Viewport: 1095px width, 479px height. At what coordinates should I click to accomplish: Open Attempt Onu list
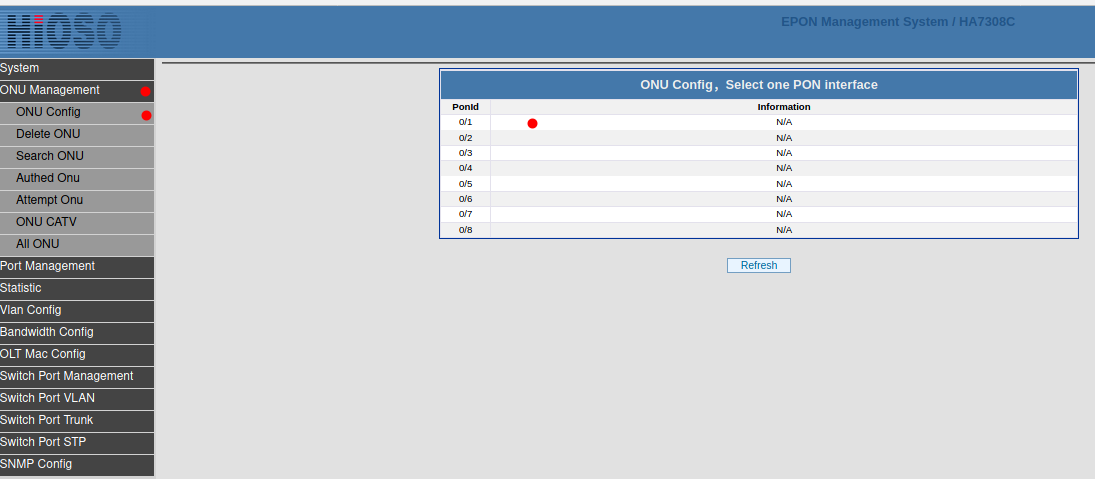[50, 200]
